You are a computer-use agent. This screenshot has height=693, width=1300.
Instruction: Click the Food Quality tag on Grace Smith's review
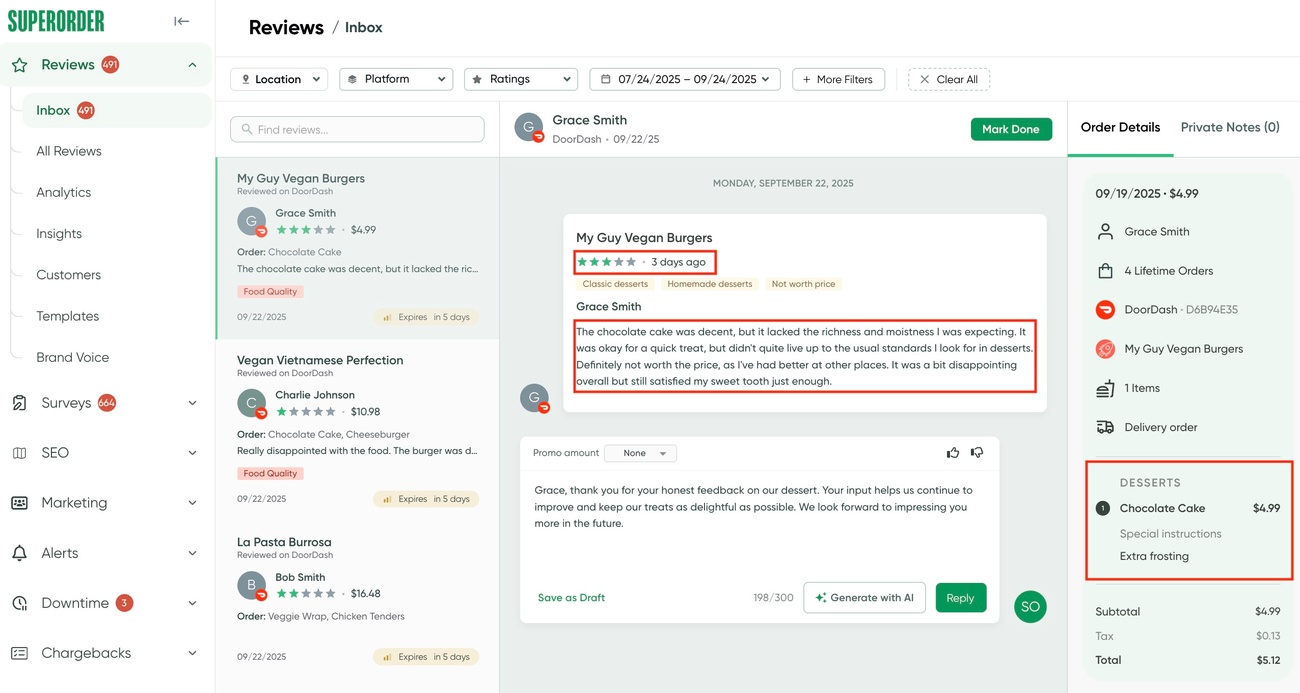click(x=270, y=292)
